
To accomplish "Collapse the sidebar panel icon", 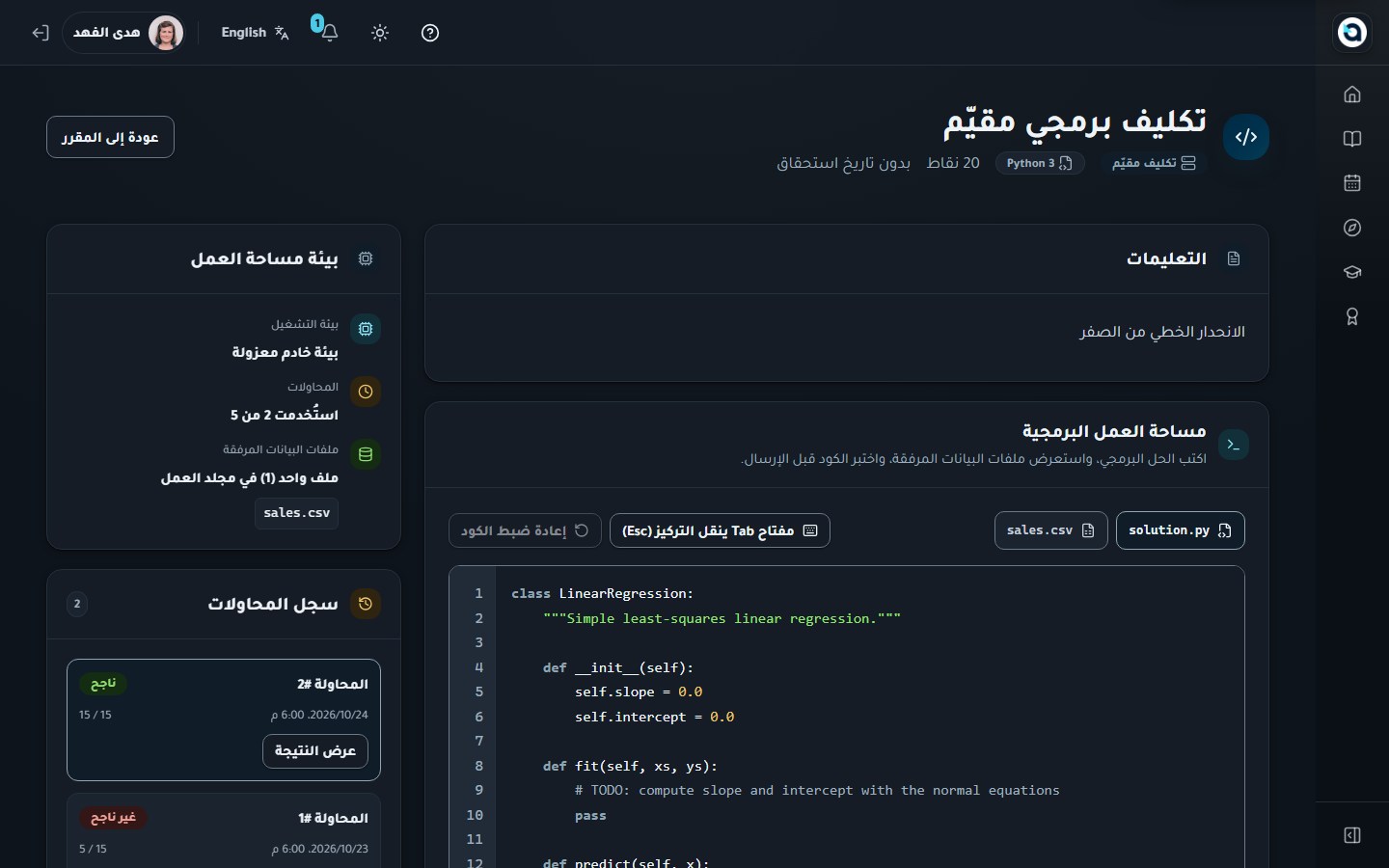I will point(1352,835).
